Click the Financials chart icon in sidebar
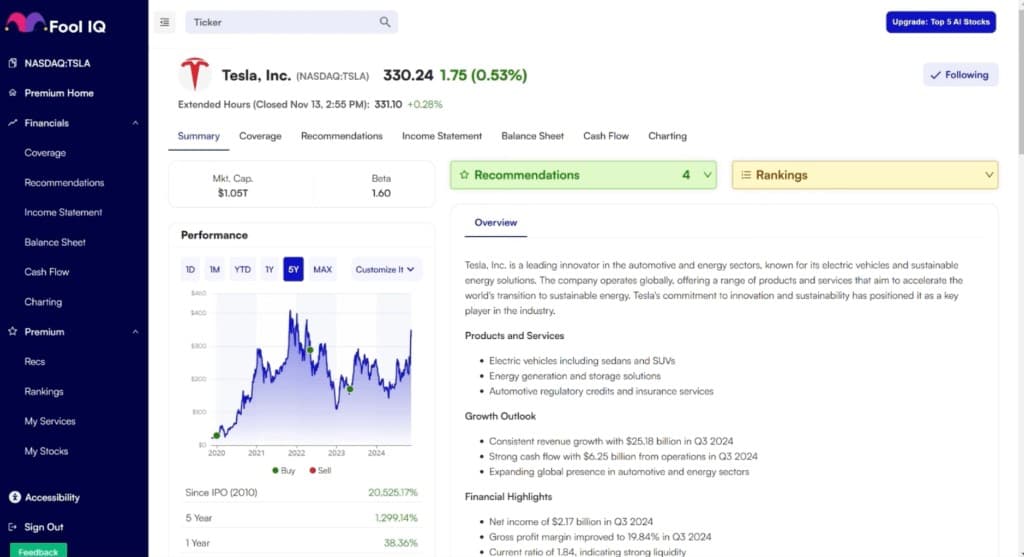This screenshot has width=1024, height=557. 12,123
